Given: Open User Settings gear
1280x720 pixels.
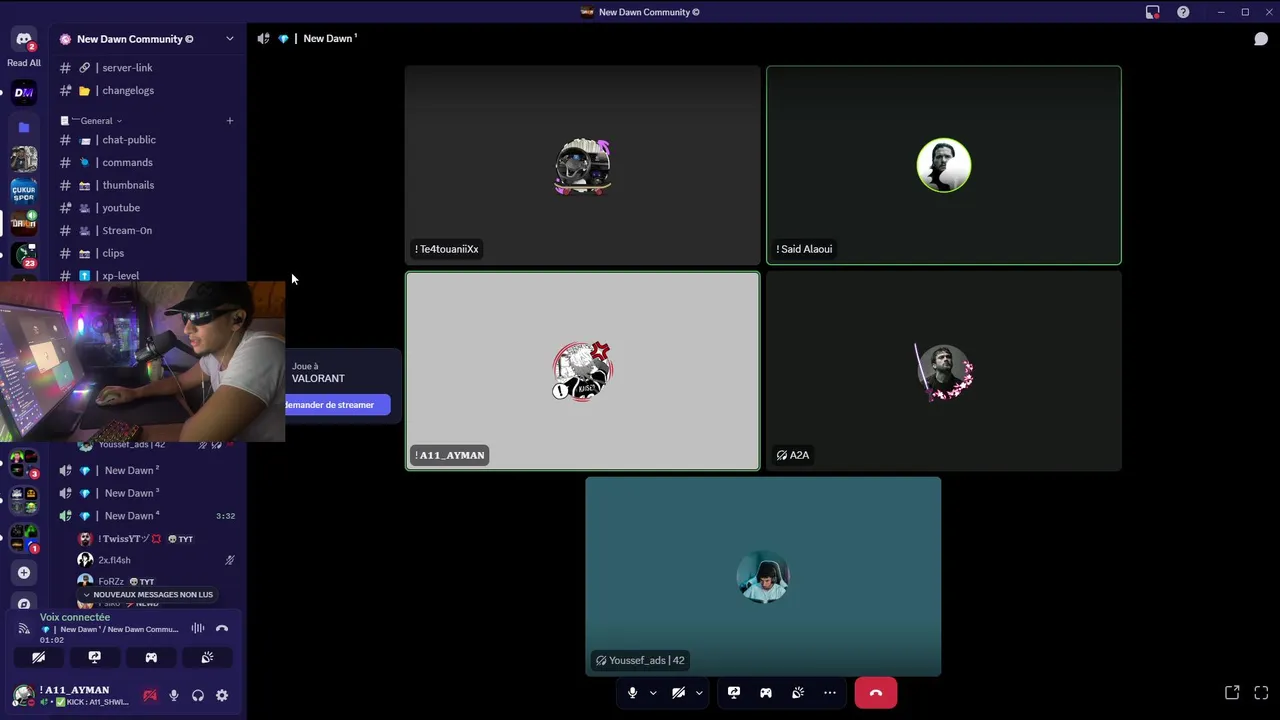Looking at the screenshot, I should tap(222, 696).
